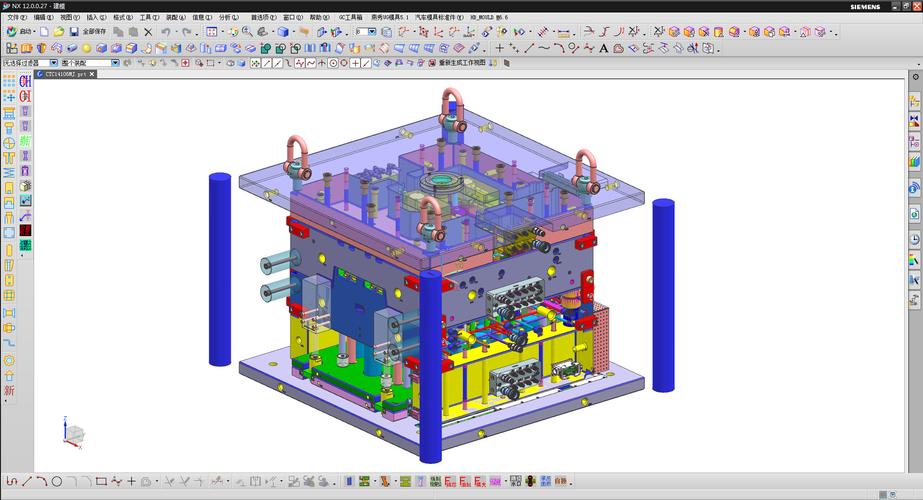Screen dimensions: 923x500
Task: Open the history clock panel on right bar
Action: (x=914, y=240)
